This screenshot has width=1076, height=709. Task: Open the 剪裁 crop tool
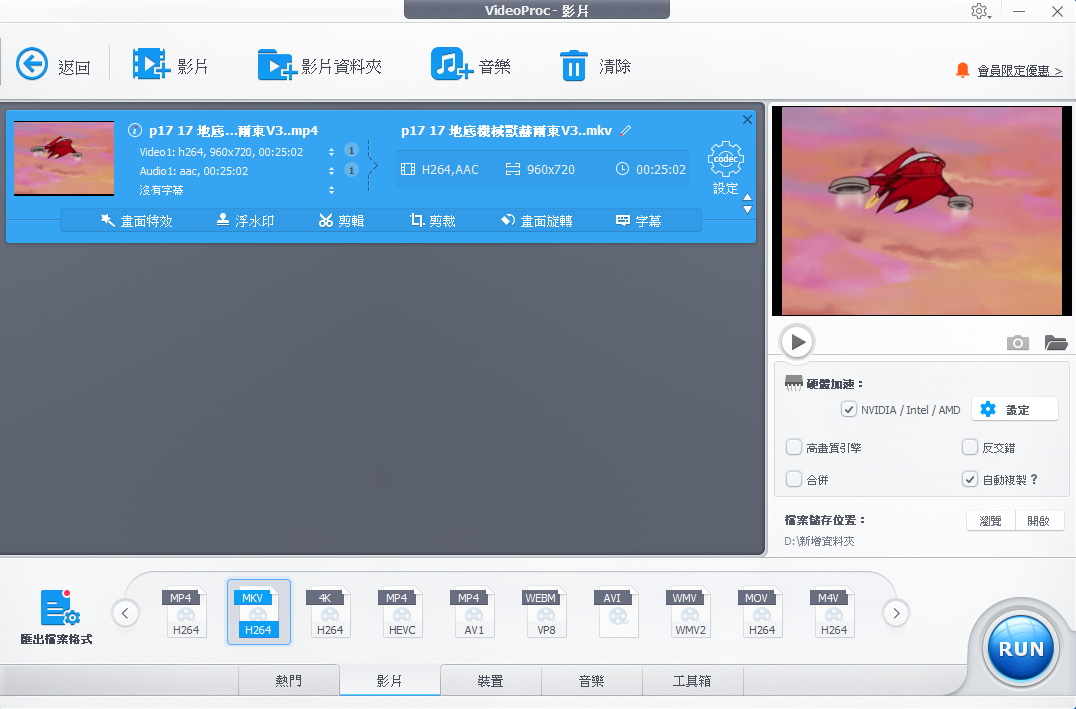tap(432, 221)
